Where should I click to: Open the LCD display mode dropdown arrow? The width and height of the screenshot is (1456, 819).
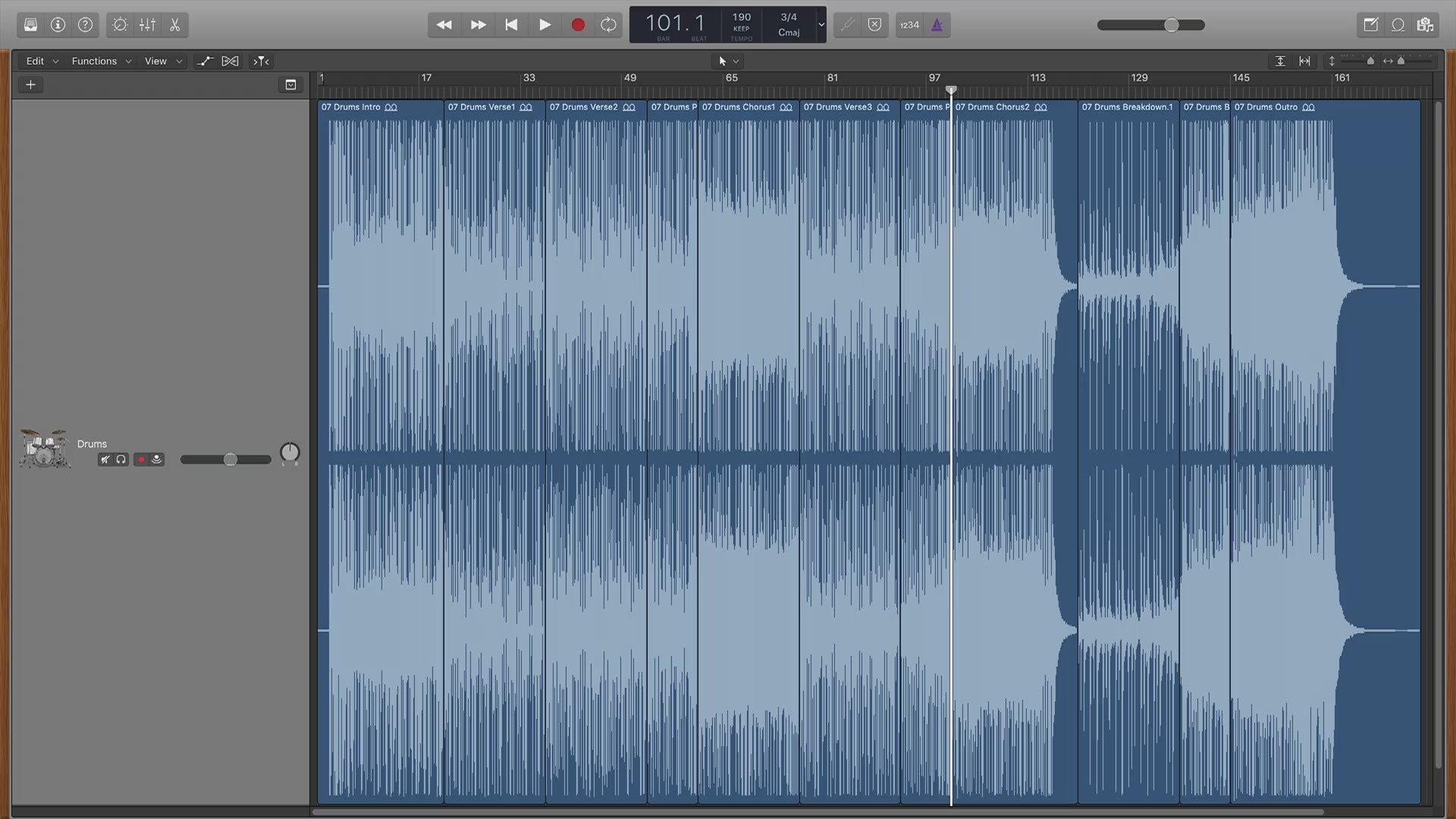821,25
